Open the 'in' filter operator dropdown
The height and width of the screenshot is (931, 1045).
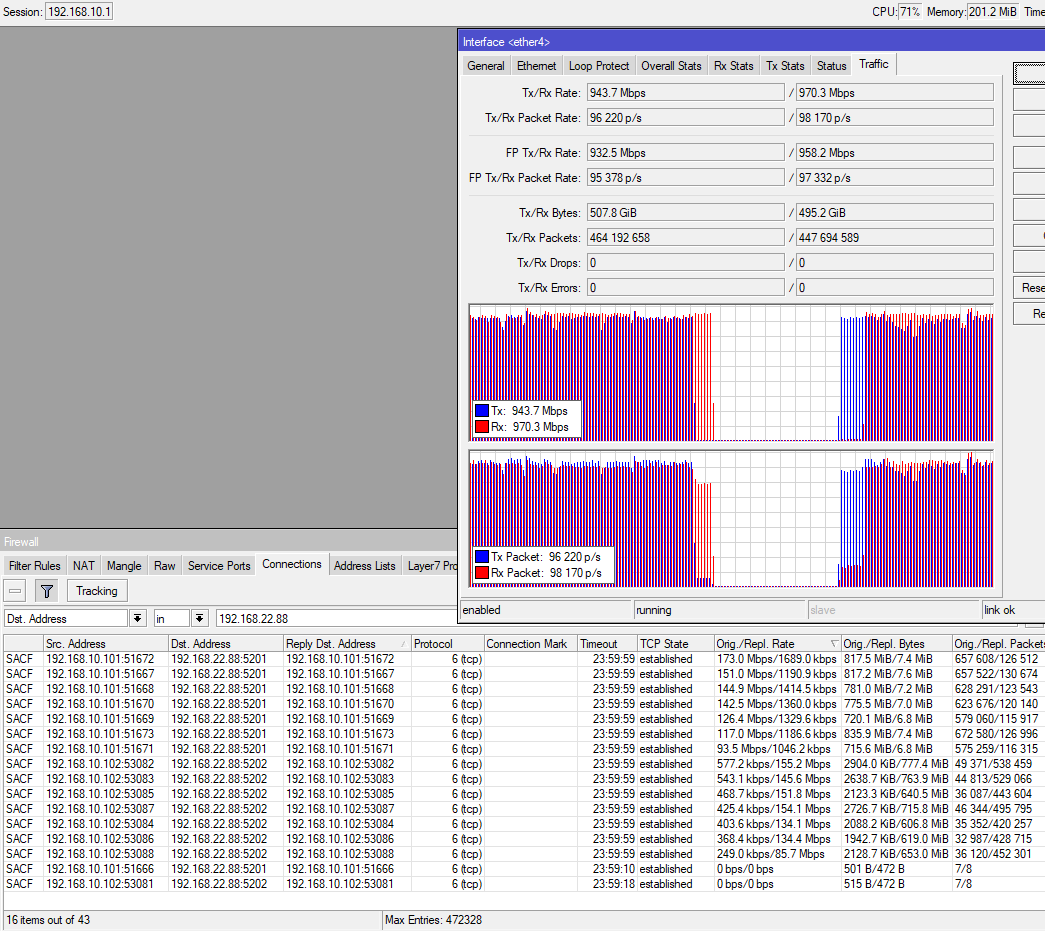coord(200,619)
